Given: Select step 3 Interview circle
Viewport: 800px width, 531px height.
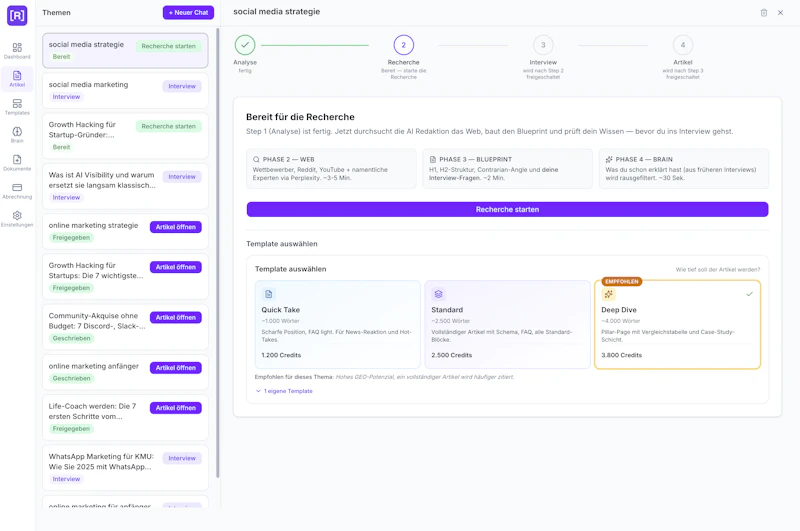Looking at the screenshot, I should point(543,45).
